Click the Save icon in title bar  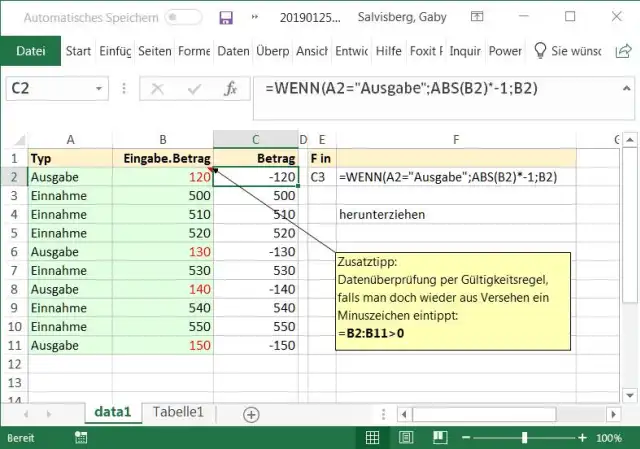pyautogui.click(x=226, y=17)
